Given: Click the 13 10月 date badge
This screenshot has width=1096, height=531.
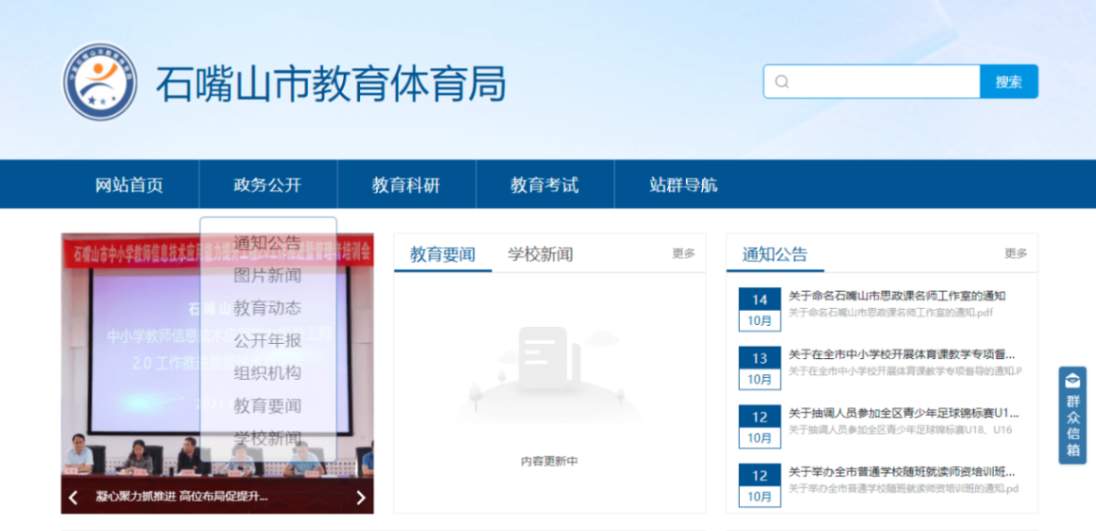Looking at the screenshot, I should [759, 368].
